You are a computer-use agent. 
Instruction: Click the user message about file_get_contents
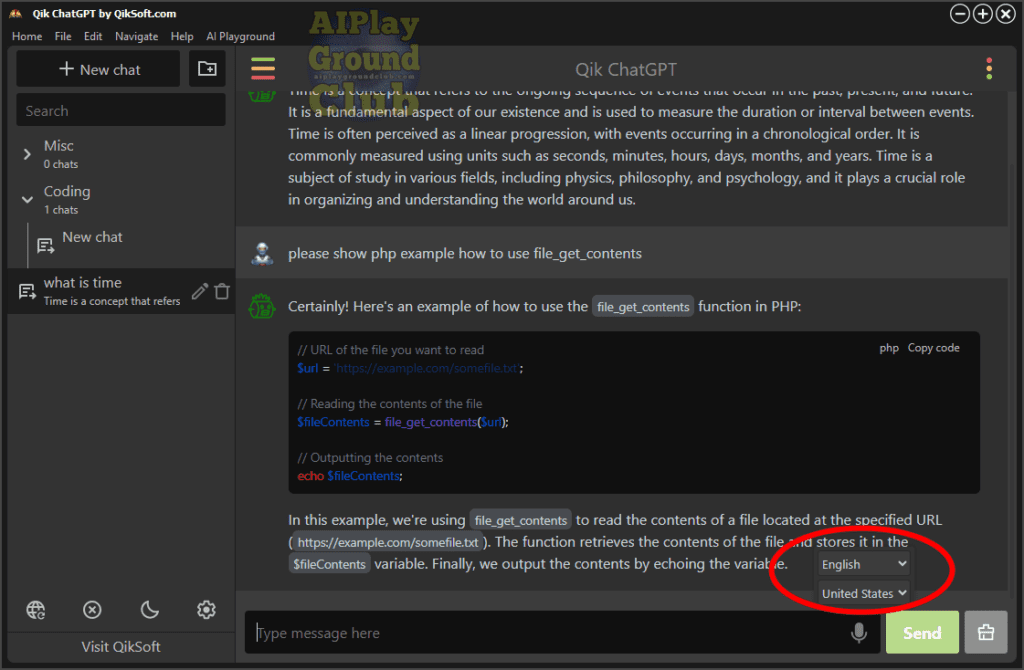[x=465, y=253]
